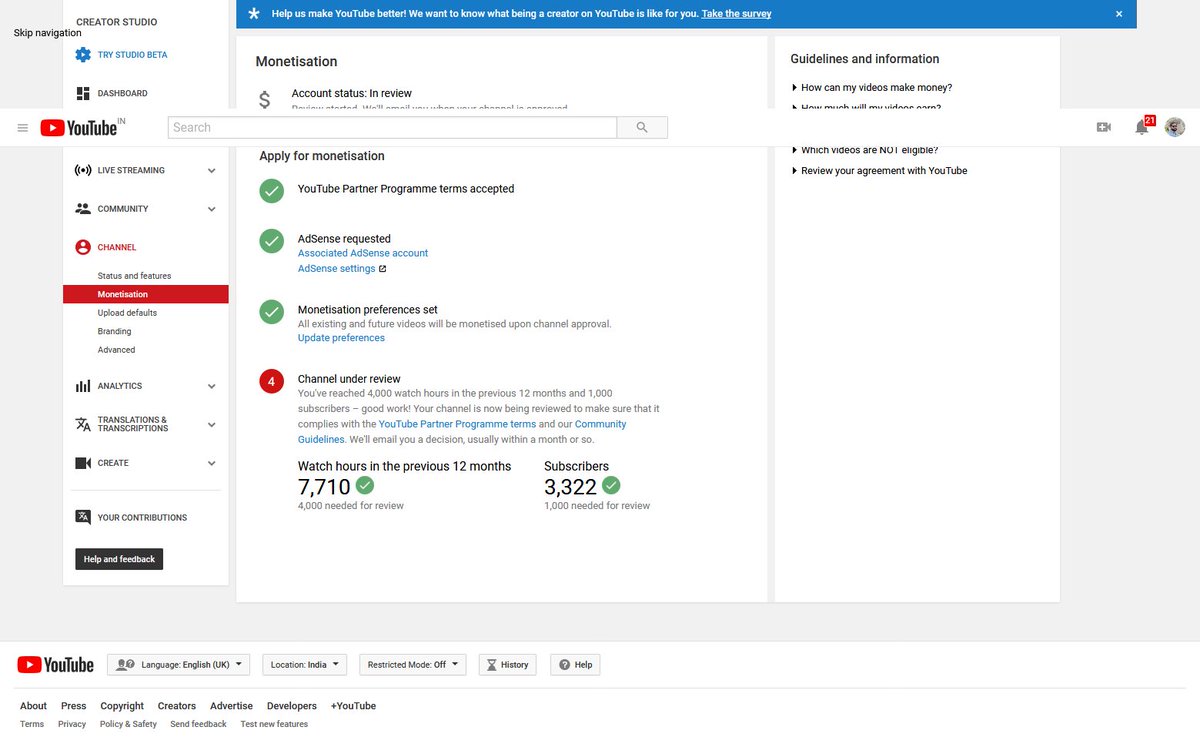Open the Policy & Safety footer link
Viewport: 1200px width, 737px height.
tap(128, 724)
